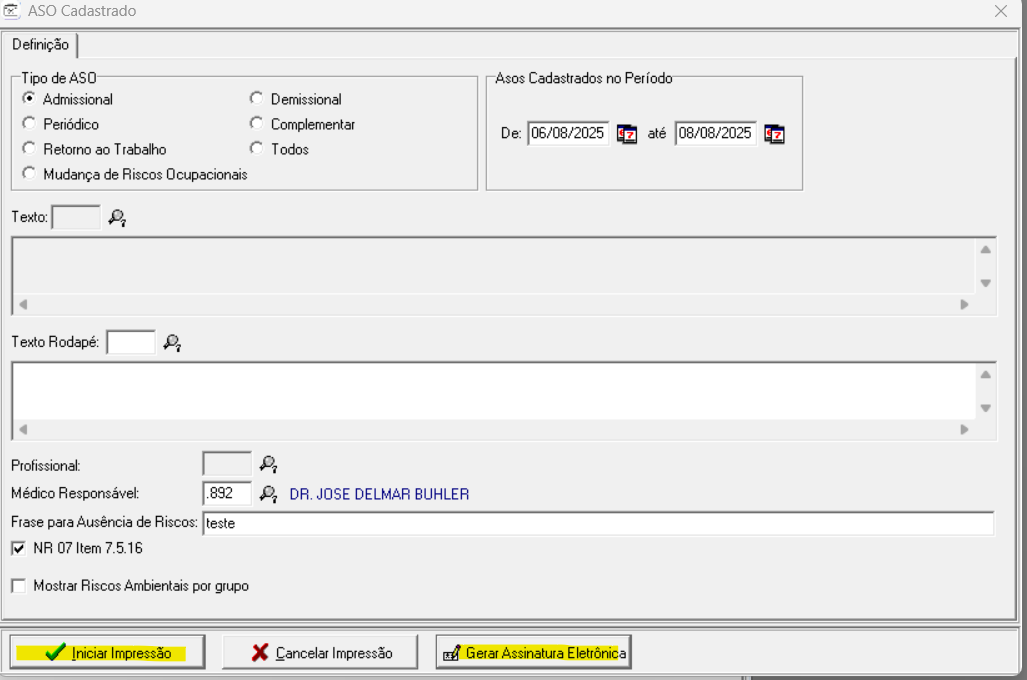The height and width of the screenshot is (680, 1027).
Task: Select Mudança de Riscos Ocupacionais option
Action: 29,173
